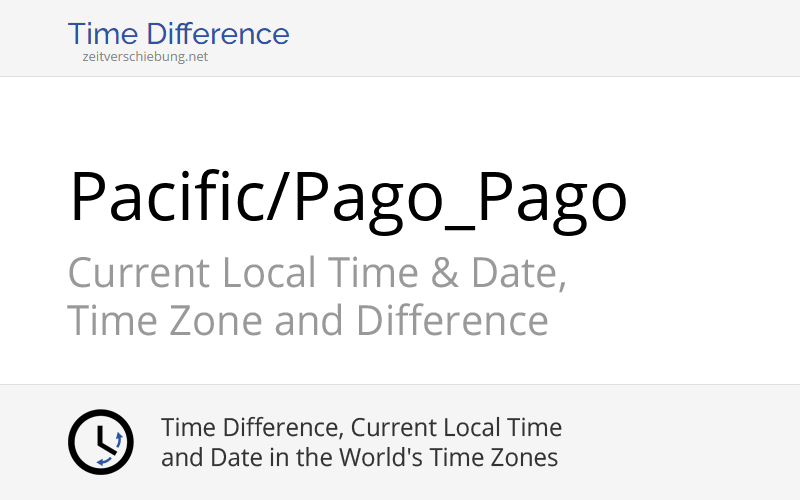Click footer text "Time Difference, Current Local Time"
Image resolution: width=800 pixels, height=500 pixels.
click(361, 428)
